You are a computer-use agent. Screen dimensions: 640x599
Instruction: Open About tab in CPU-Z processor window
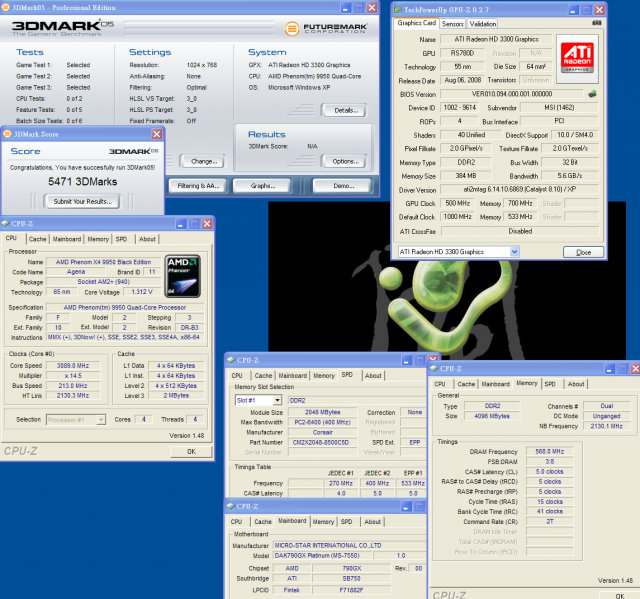tap(147, 239)
